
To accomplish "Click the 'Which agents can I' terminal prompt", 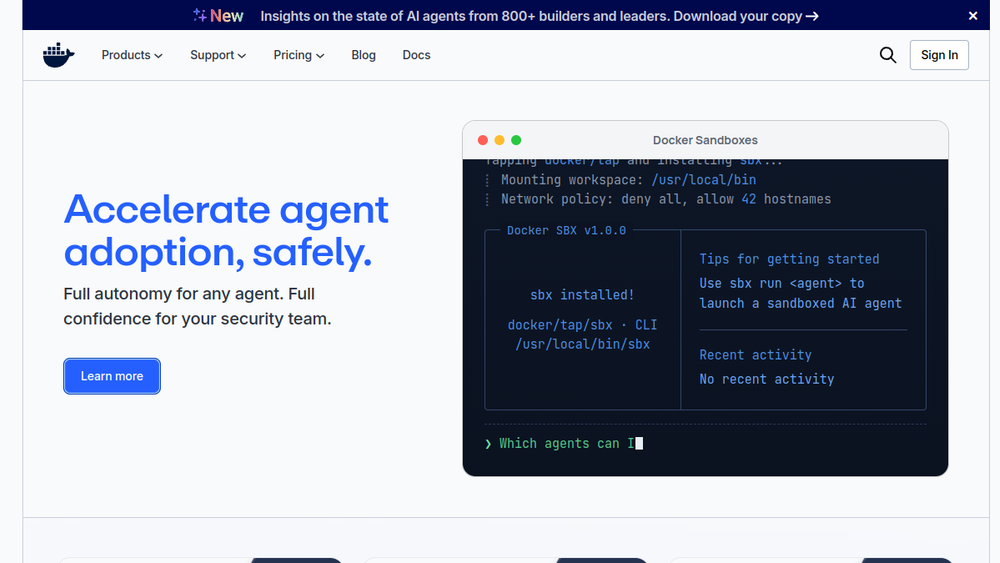I will point(564,443).
